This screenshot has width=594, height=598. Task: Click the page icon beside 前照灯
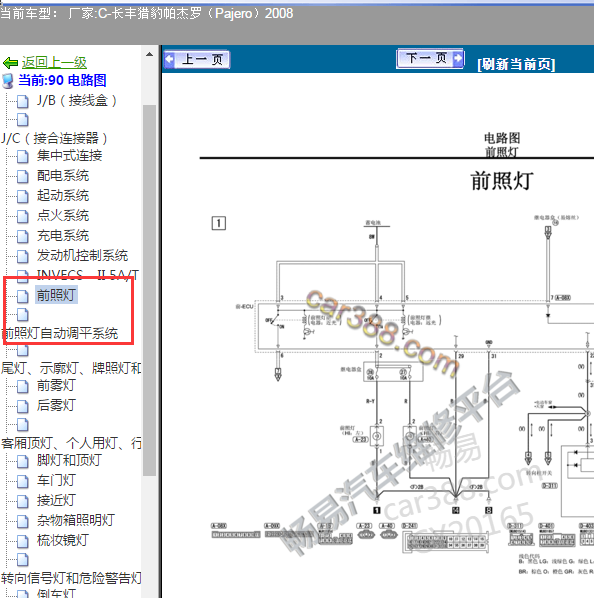click(22, 296)
